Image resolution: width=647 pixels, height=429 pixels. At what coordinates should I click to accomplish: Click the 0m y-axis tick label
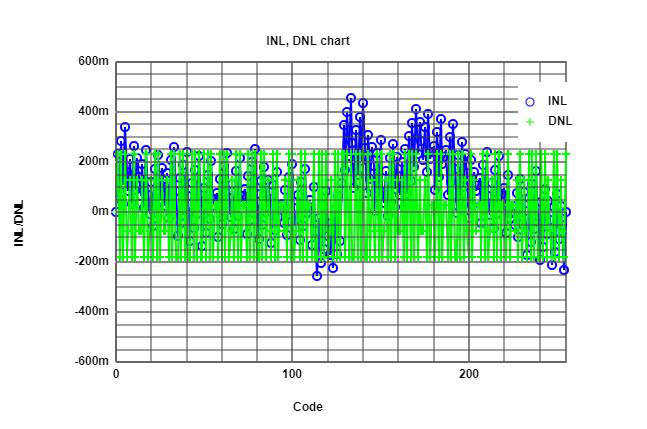tap(100, 211)
